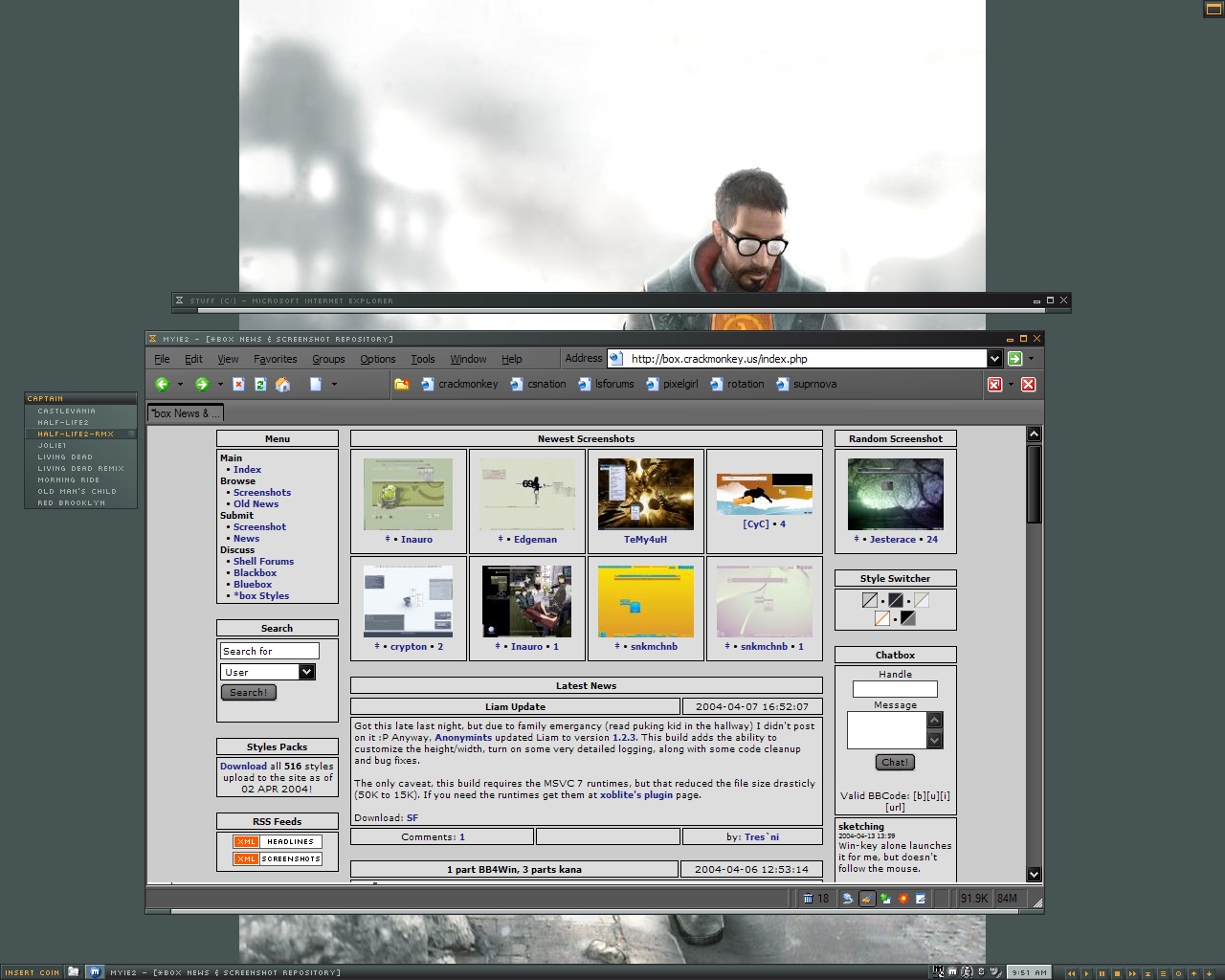Go back with the green Back arrow
This screenshot has height=980, width=1225.
pyautogui.click(x=162, y=384)
